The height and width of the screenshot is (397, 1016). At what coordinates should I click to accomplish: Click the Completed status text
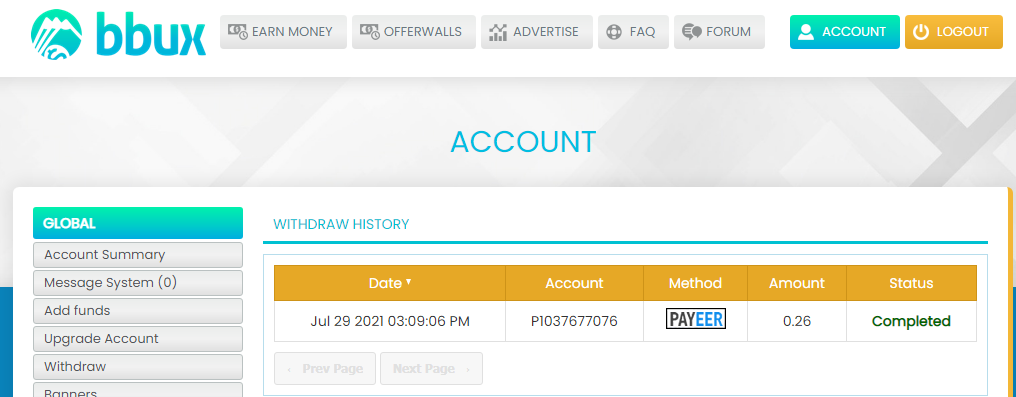pos(911,321)
